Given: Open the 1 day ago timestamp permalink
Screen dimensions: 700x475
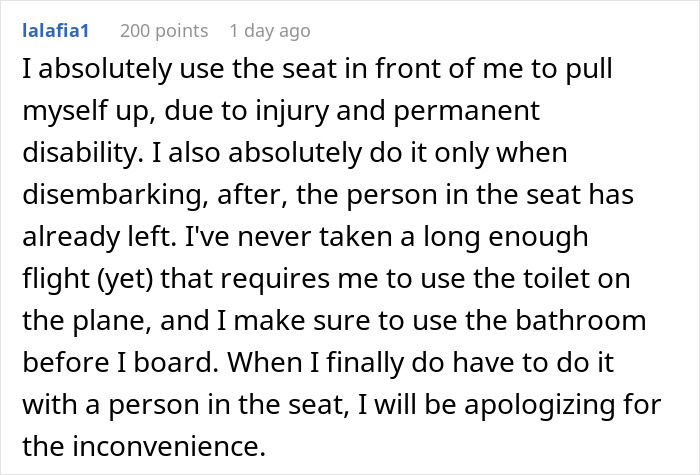Looking at the screenshot, I should 270,31.
